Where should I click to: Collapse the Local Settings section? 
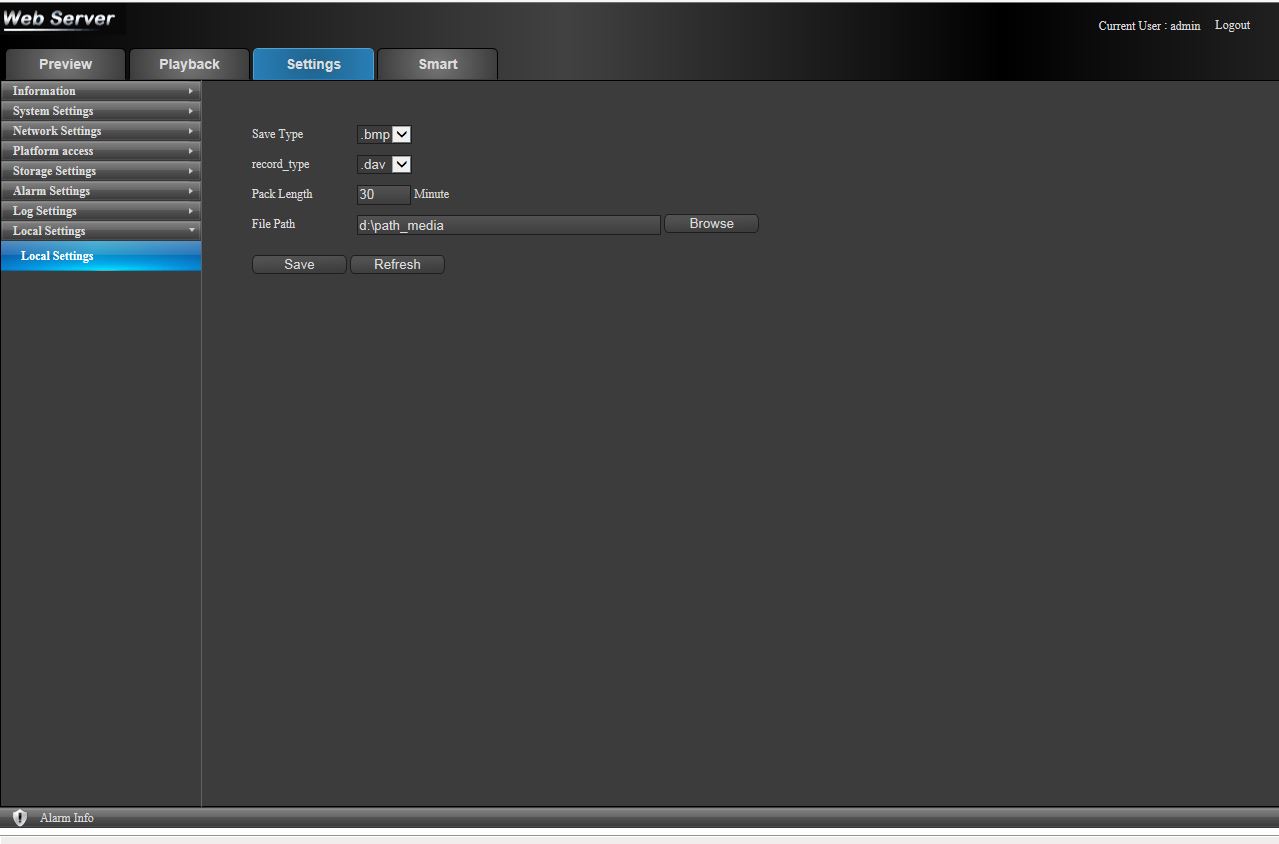click(100, 231)
